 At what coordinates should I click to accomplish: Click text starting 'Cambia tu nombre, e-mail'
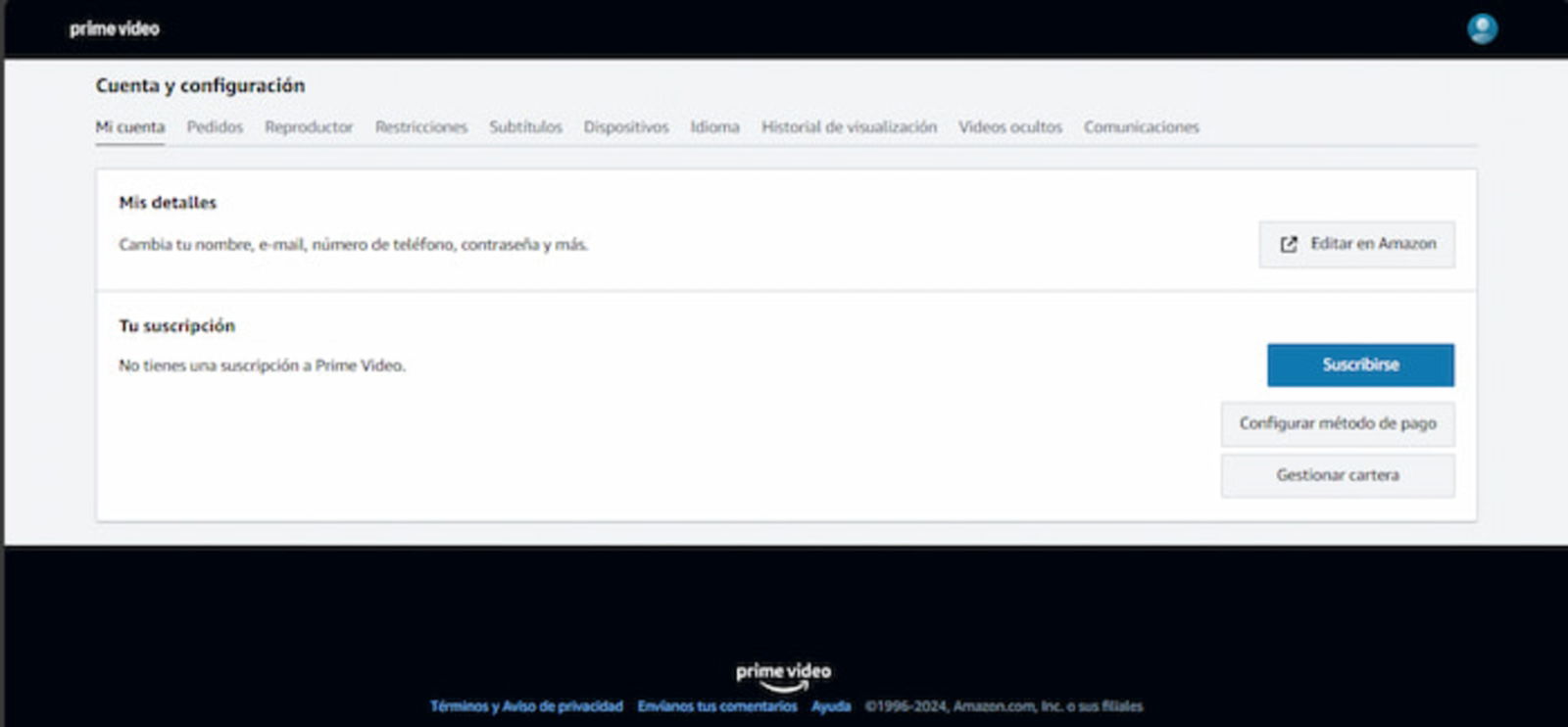tap(354, 244)
